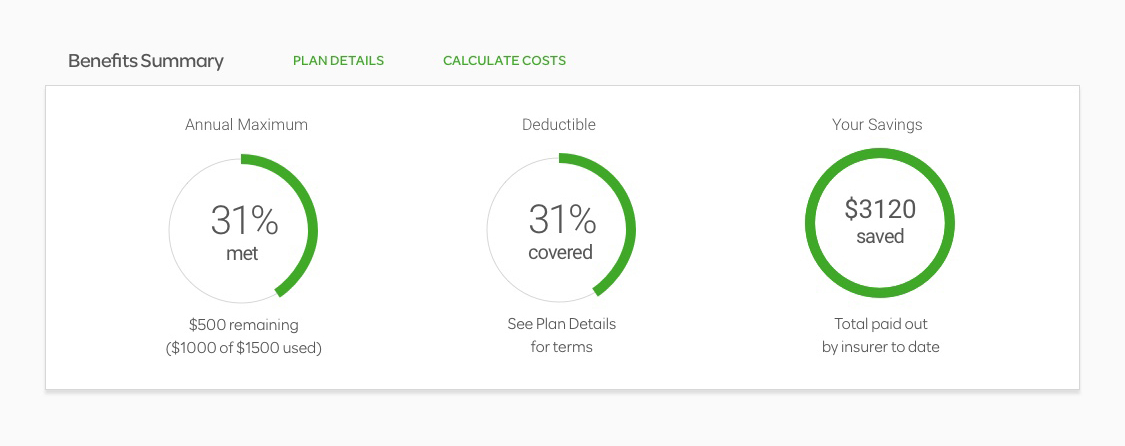The image size is (1125, 446).
Task: Click the Your Savings green ring
Action: 880,223
